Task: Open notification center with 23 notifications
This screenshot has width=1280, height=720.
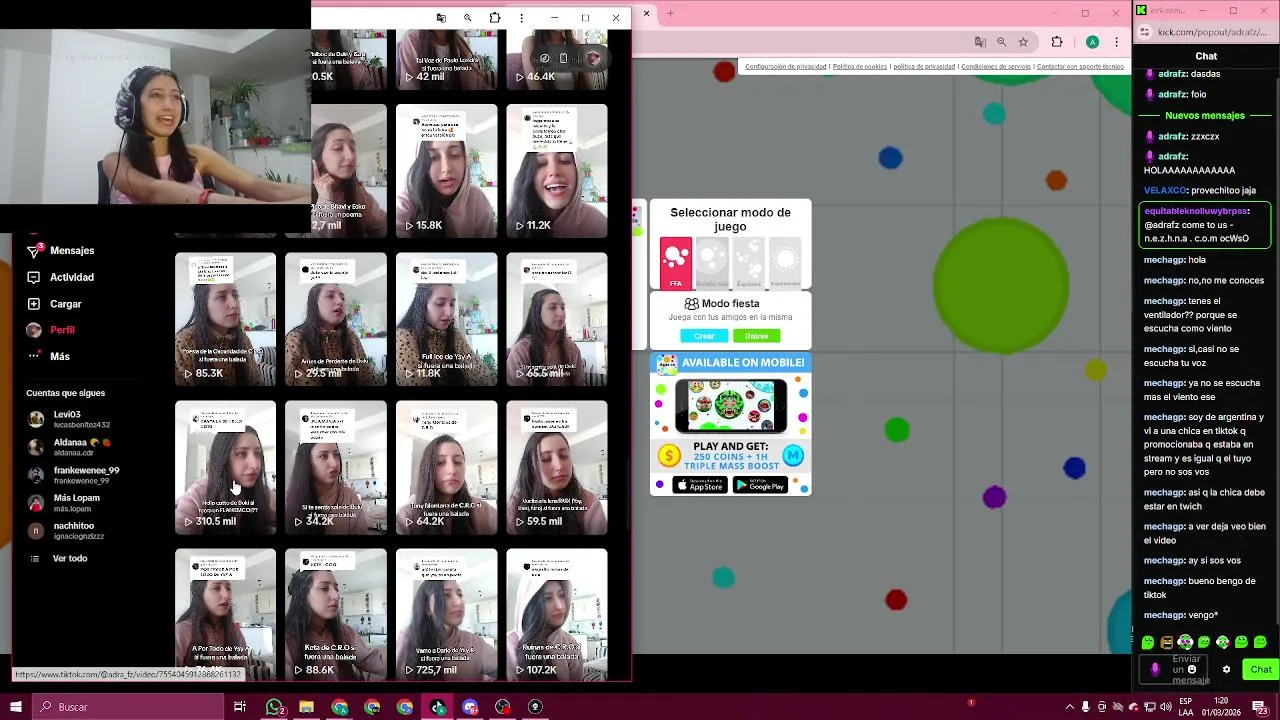Action: pyautogui.click(x=1261, y=707)
